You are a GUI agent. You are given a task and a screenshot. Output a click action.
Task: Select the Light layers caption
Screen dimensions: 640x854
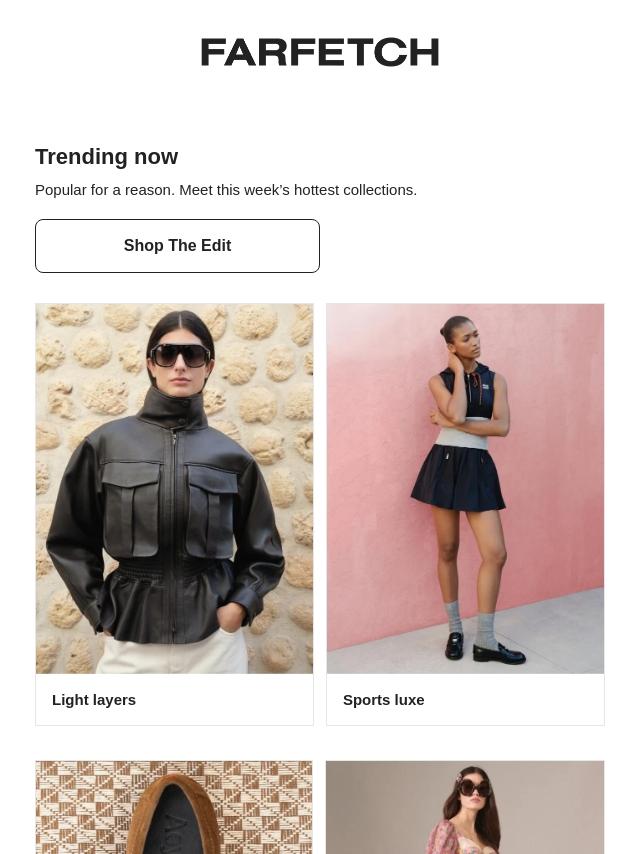[x=94, y=700]
